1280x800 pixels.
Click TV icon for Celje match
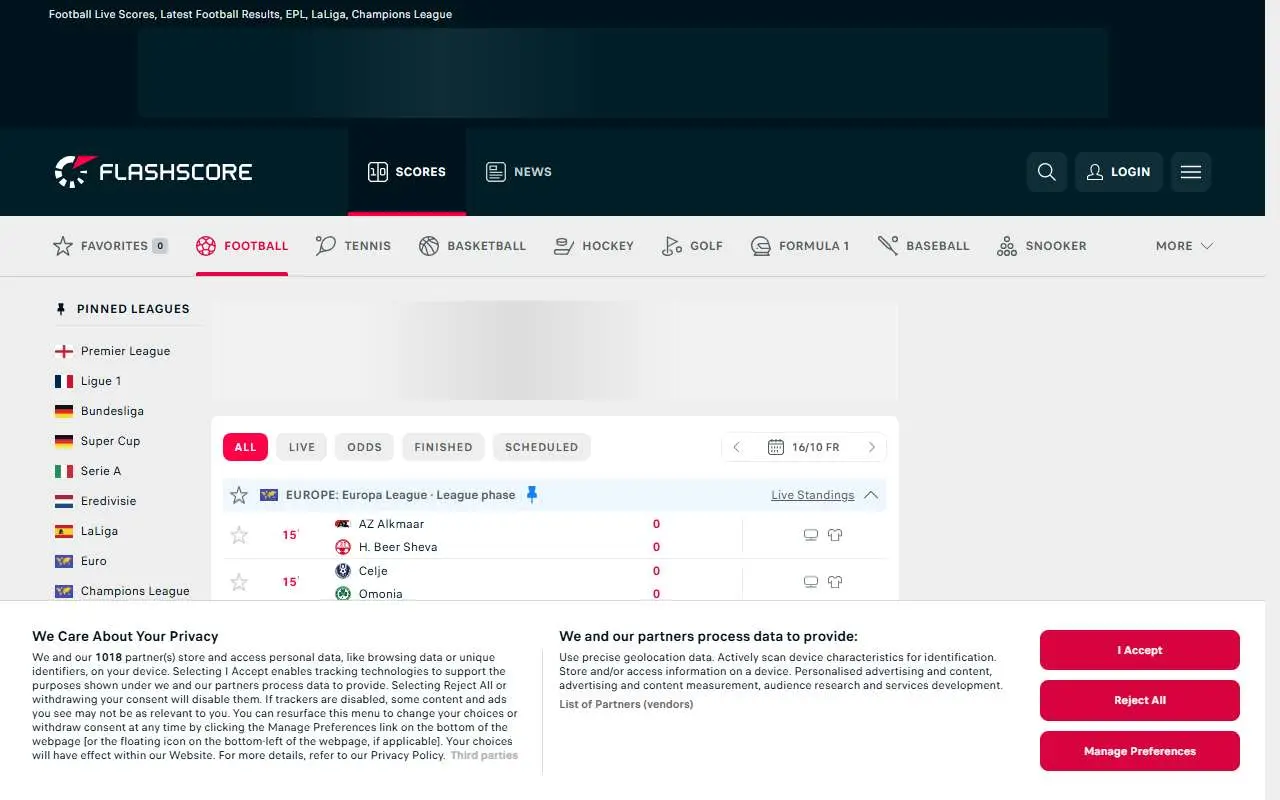point(811,582)
